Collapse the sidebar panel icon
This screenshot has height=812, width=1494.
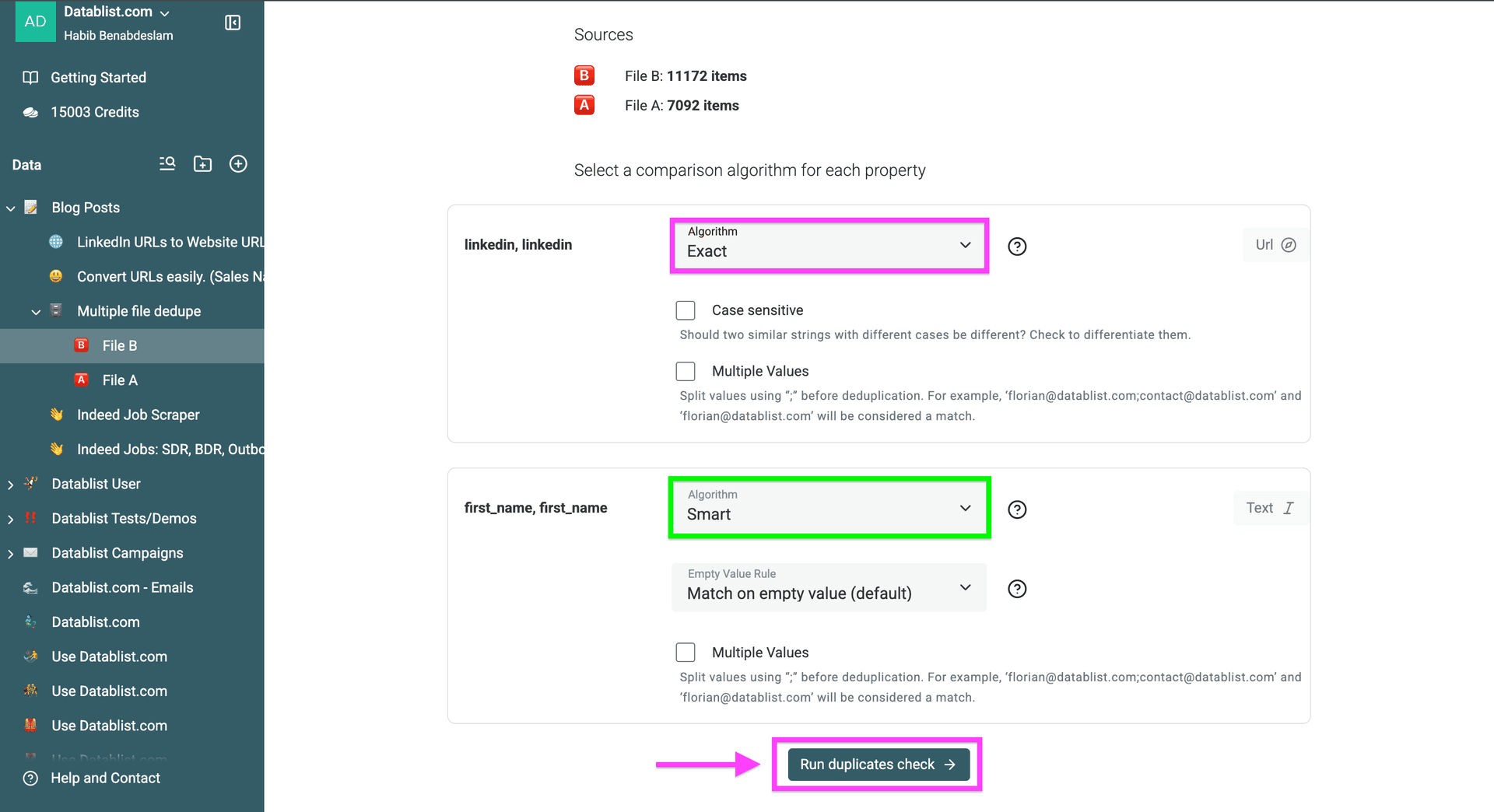[x=233, y=23]
